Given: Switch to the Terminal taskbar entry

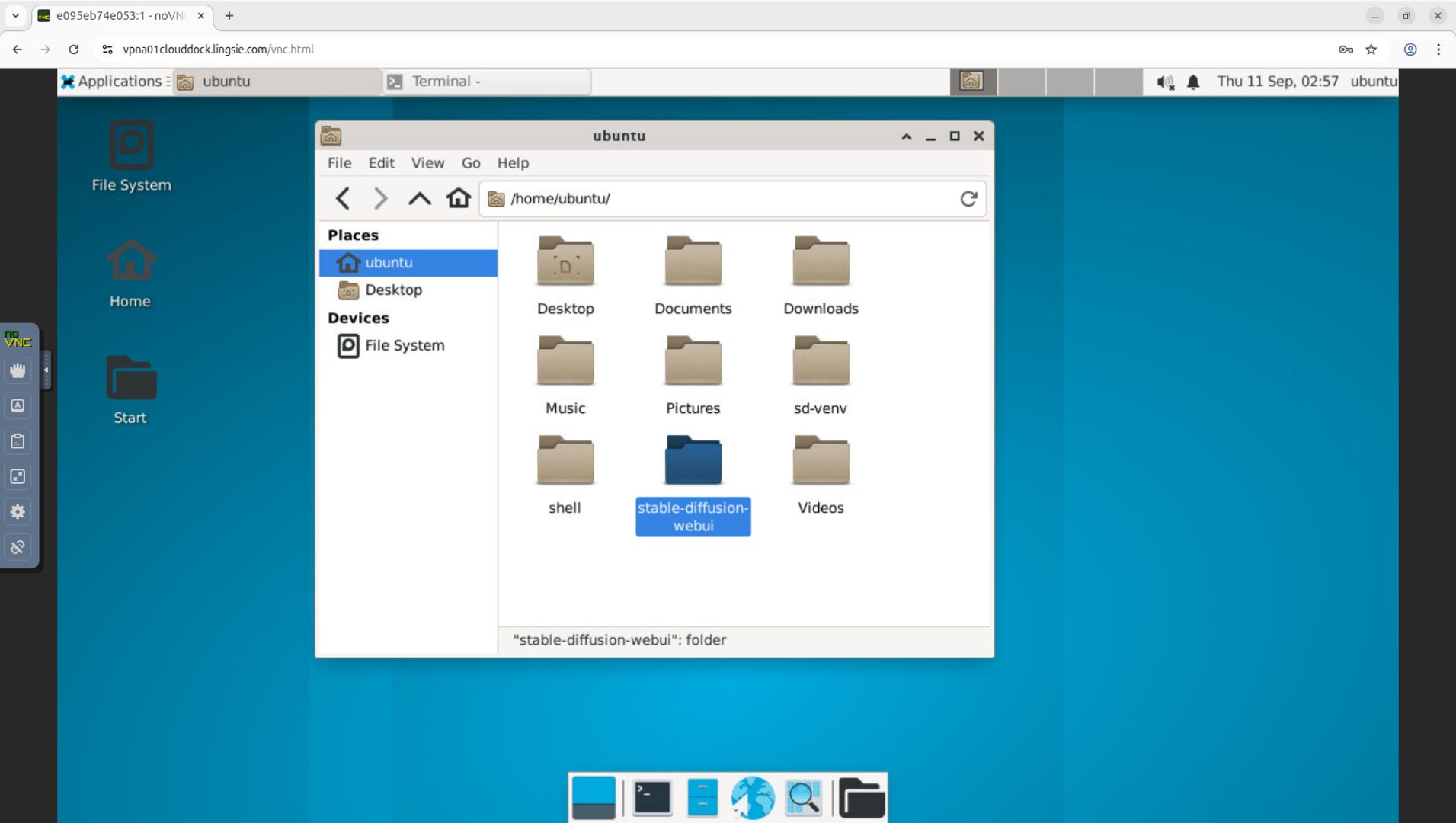Looking at the screenshot, I should (485, 82).
